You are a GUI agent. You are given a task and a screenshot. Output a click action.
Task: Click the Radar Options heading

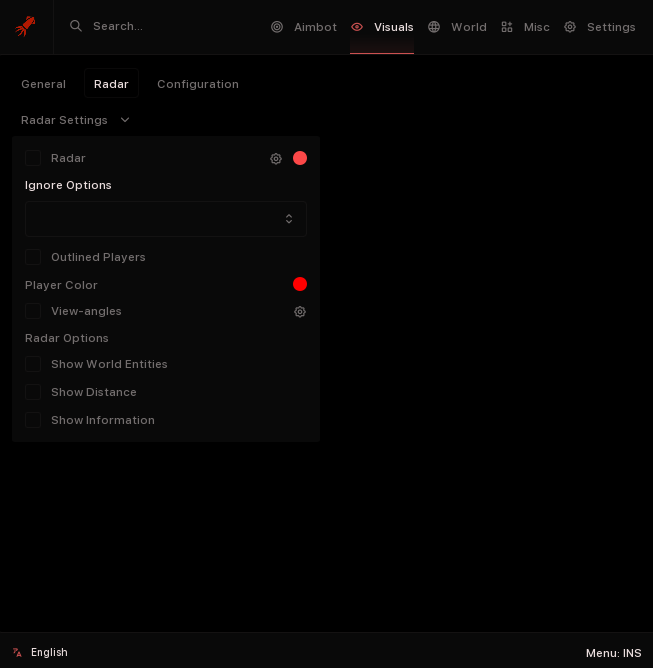pyautogui.click(x=67, y=338)
